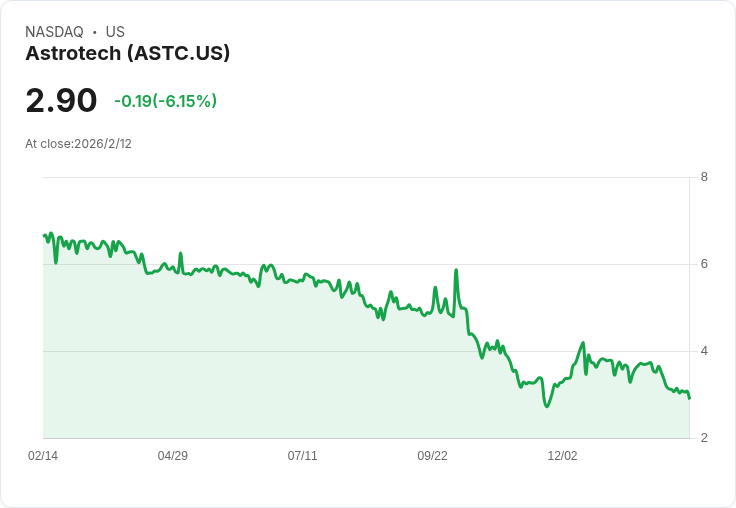Click the 2.90 closing price
Viewport: 736px width, 508px height.
[x=61, y=101]
